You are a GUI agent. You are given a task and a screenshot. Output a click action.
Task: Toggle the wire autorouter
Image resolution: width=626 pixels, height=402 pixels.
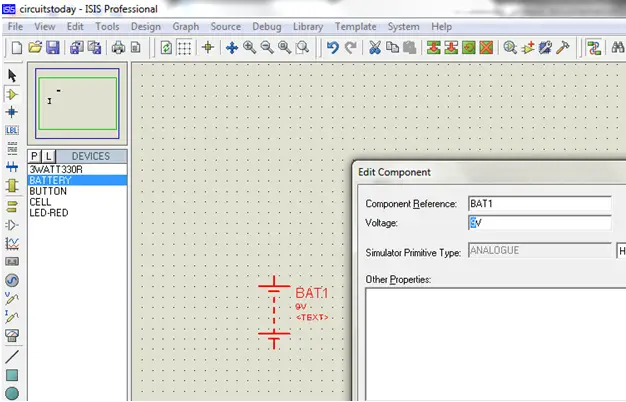click(x=594, y=48)
